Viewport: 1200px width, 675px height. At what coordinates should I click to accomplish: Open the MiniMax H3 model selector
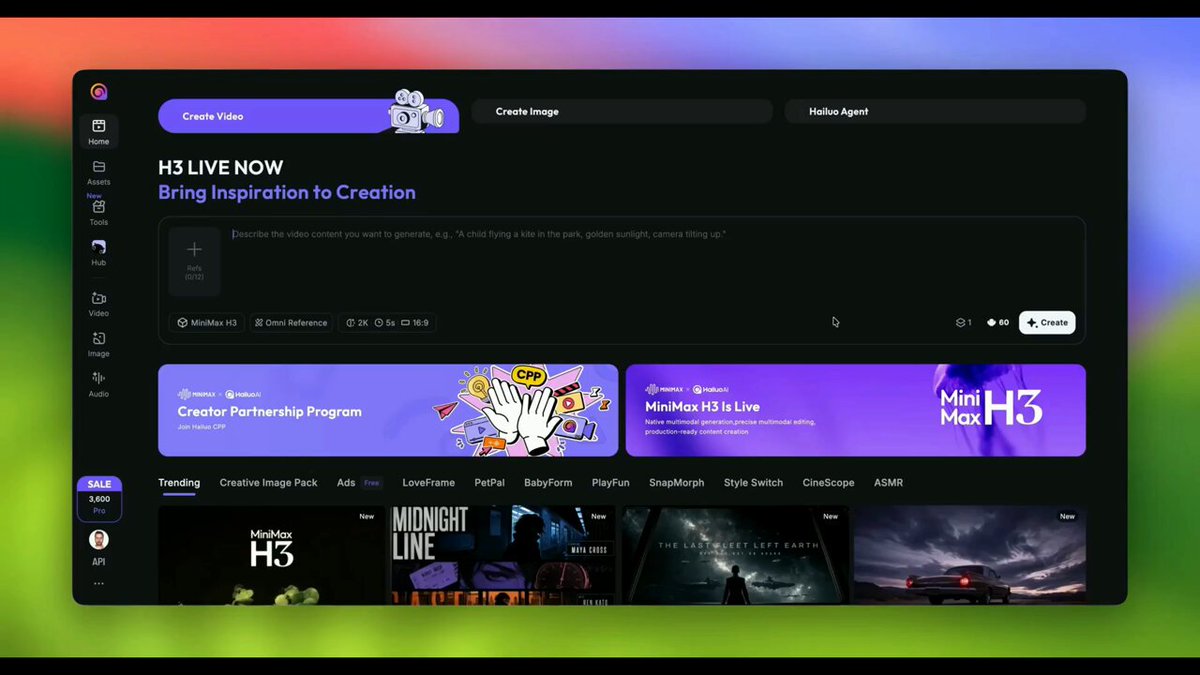pos(207,323)
